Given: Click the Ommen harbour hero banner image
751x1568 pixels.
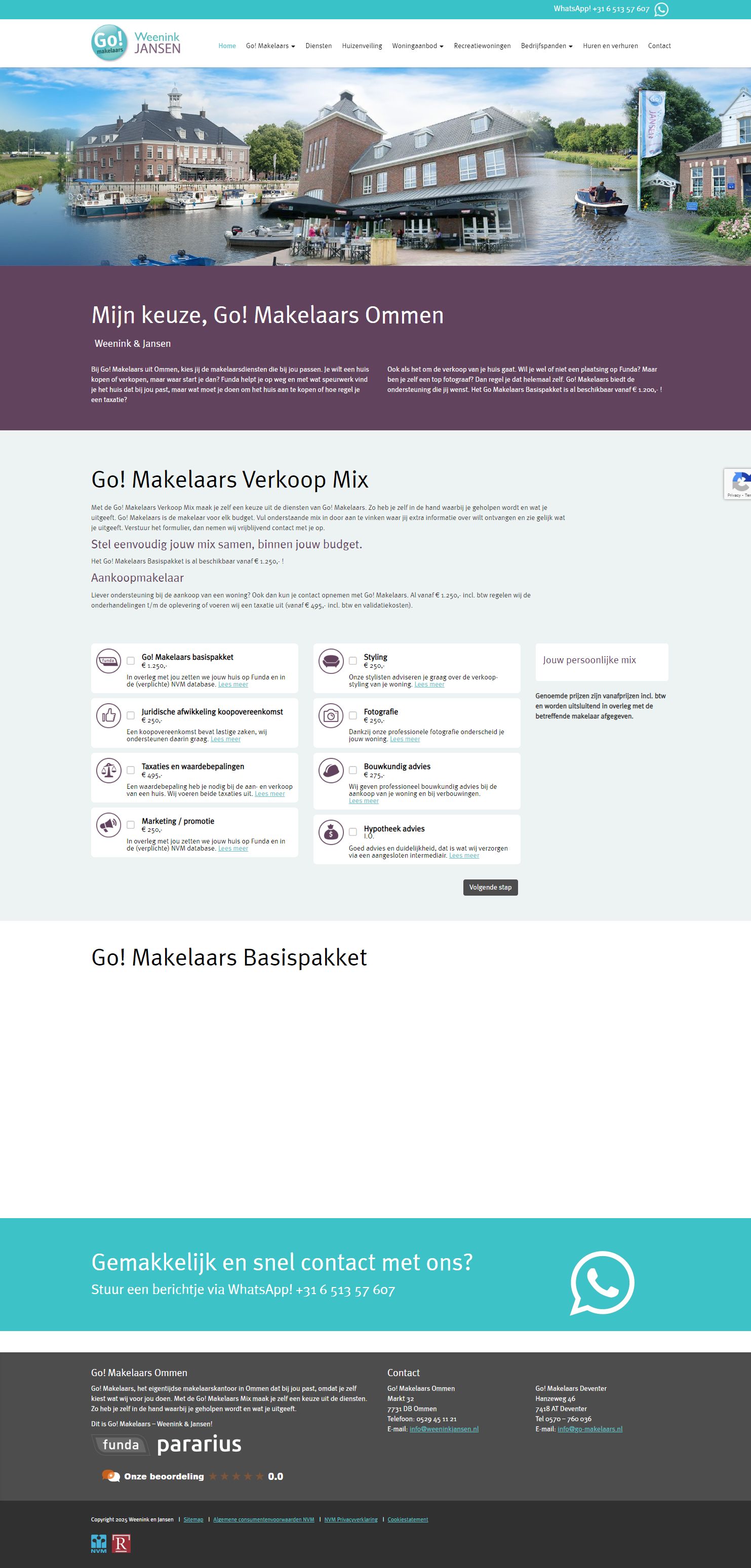Looking at the screenshot, I should click(x=376, y=166).
